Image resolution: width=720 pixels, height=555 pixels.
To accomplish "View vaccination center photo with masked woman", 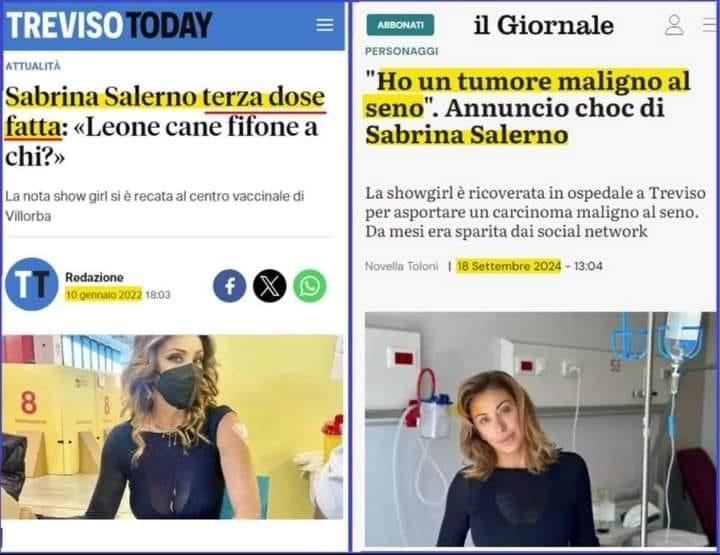I will coord(172,427).
